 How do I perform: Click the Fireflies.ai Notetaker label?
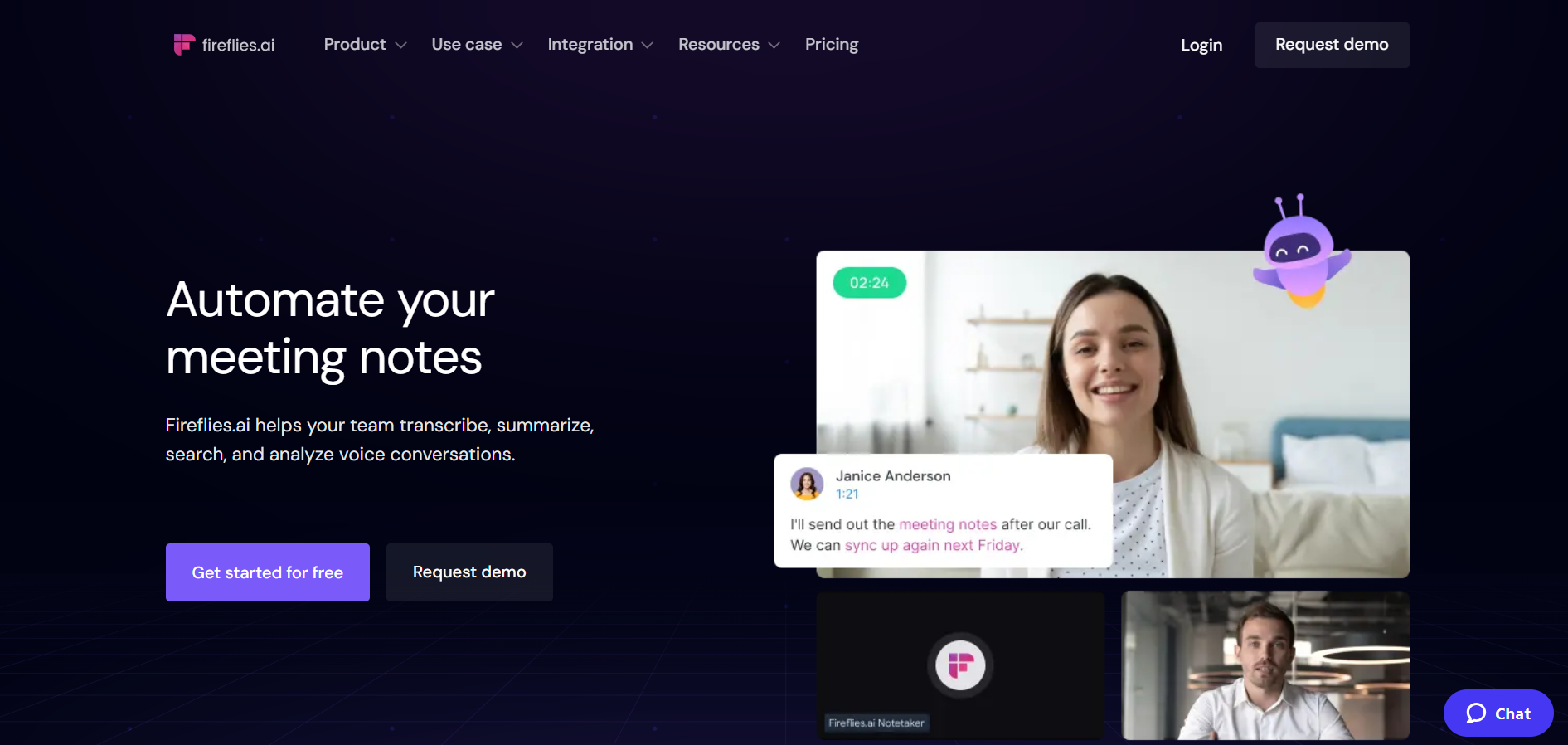pos(876,723)
